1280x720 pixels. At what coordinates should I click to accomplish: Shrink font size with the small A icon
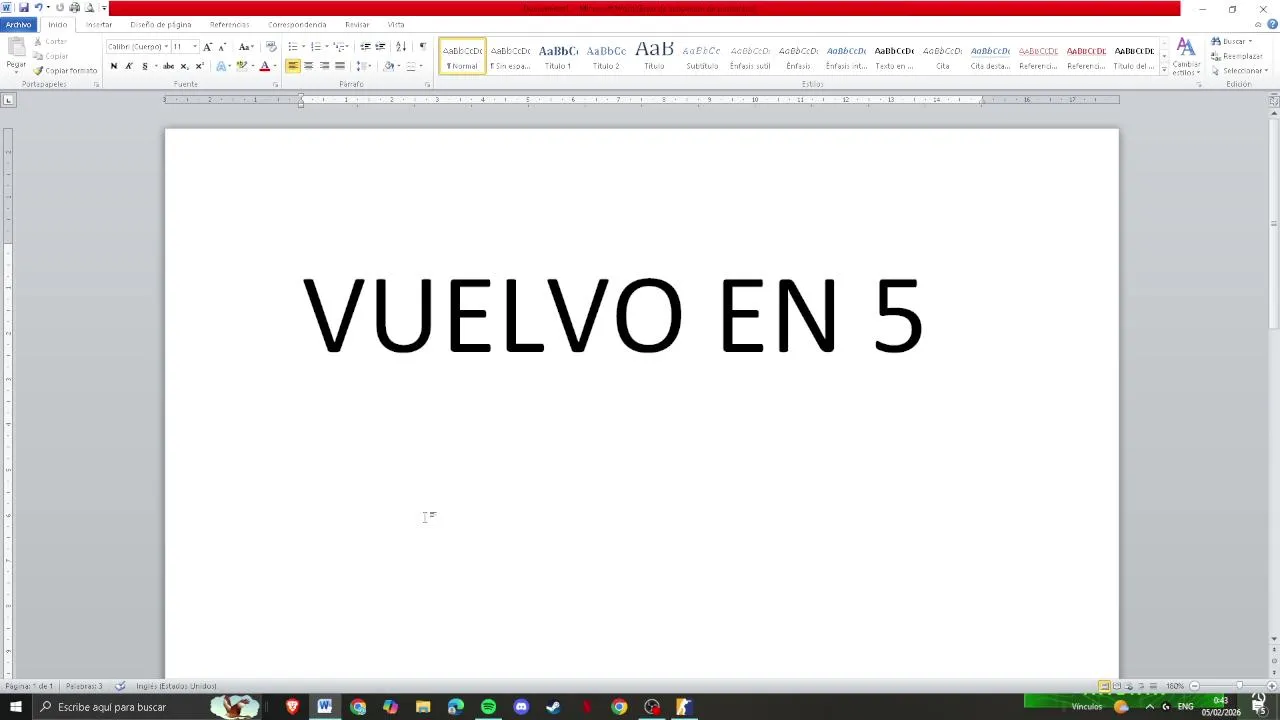(x=221, y=47)
